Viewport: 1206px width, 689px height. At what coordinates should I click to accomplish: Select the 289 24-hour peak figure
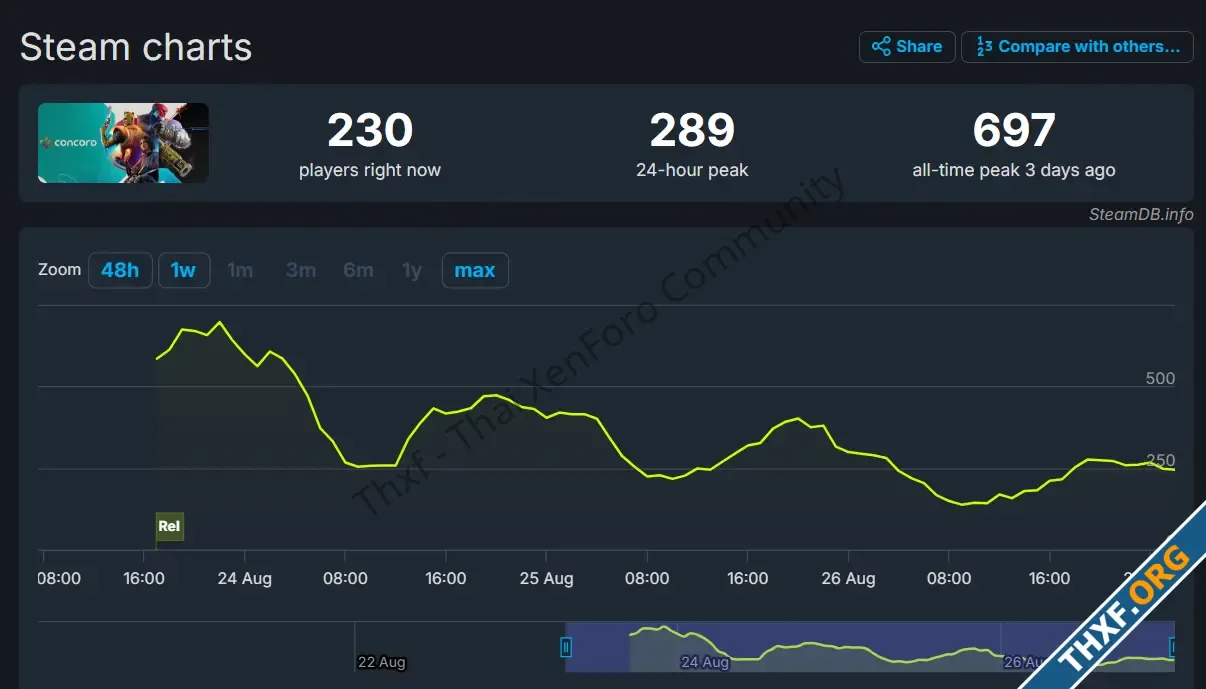(x=692, y=130)
